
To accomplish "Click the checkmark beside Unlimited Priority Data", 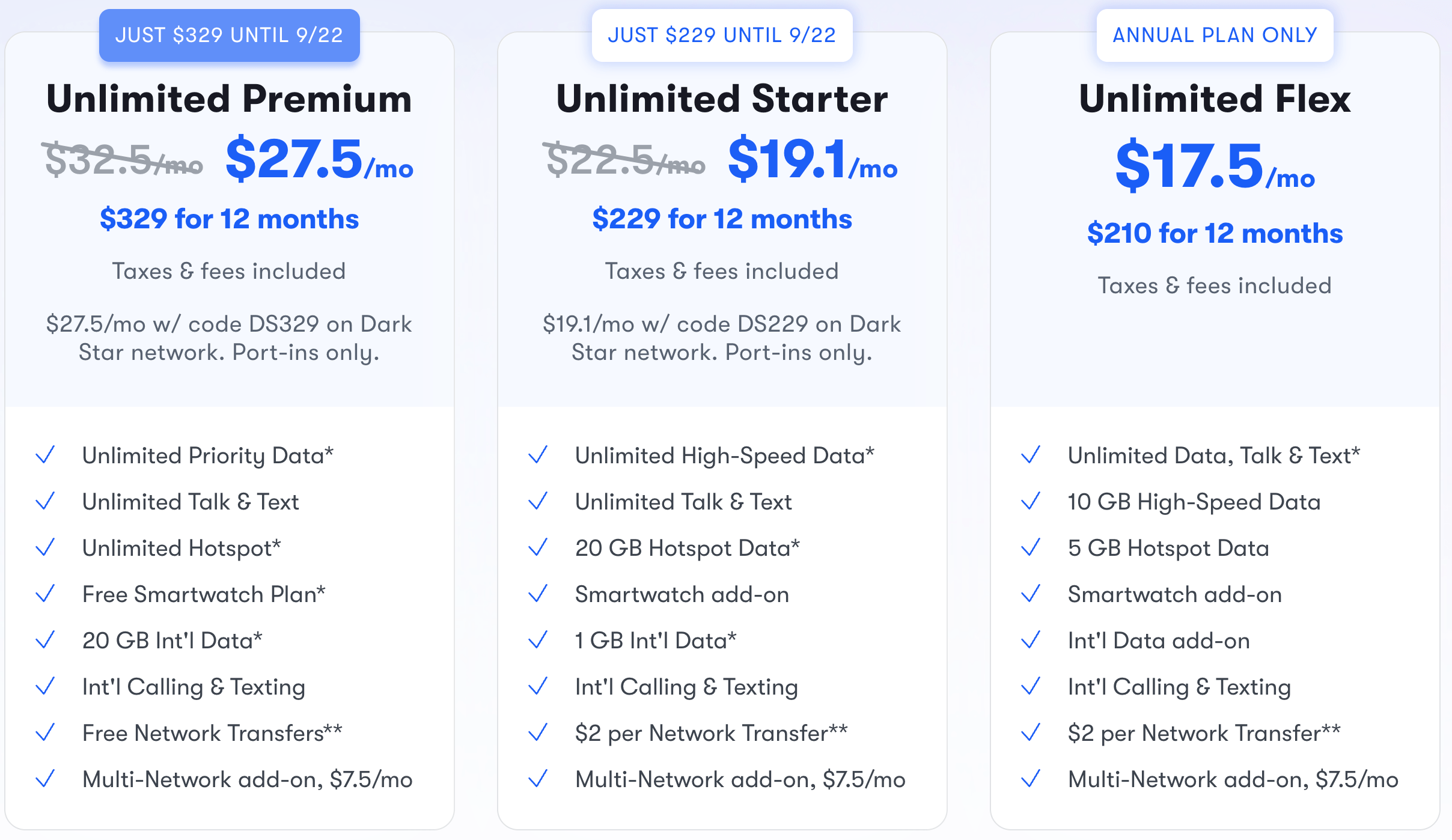I will [46, 455].
